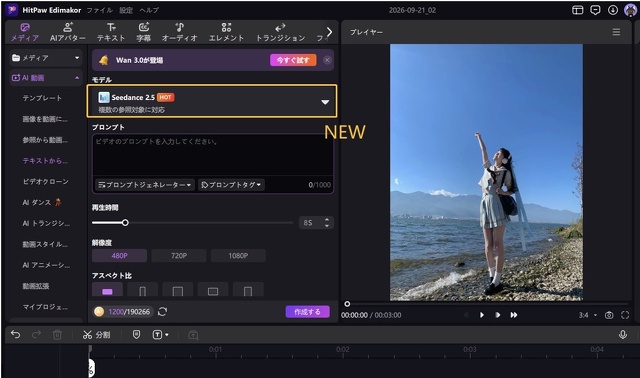Image resolution: width=640 pixels, height=378 pixels.
Task: Click the prompt text input field
Action: coord(212,155)
